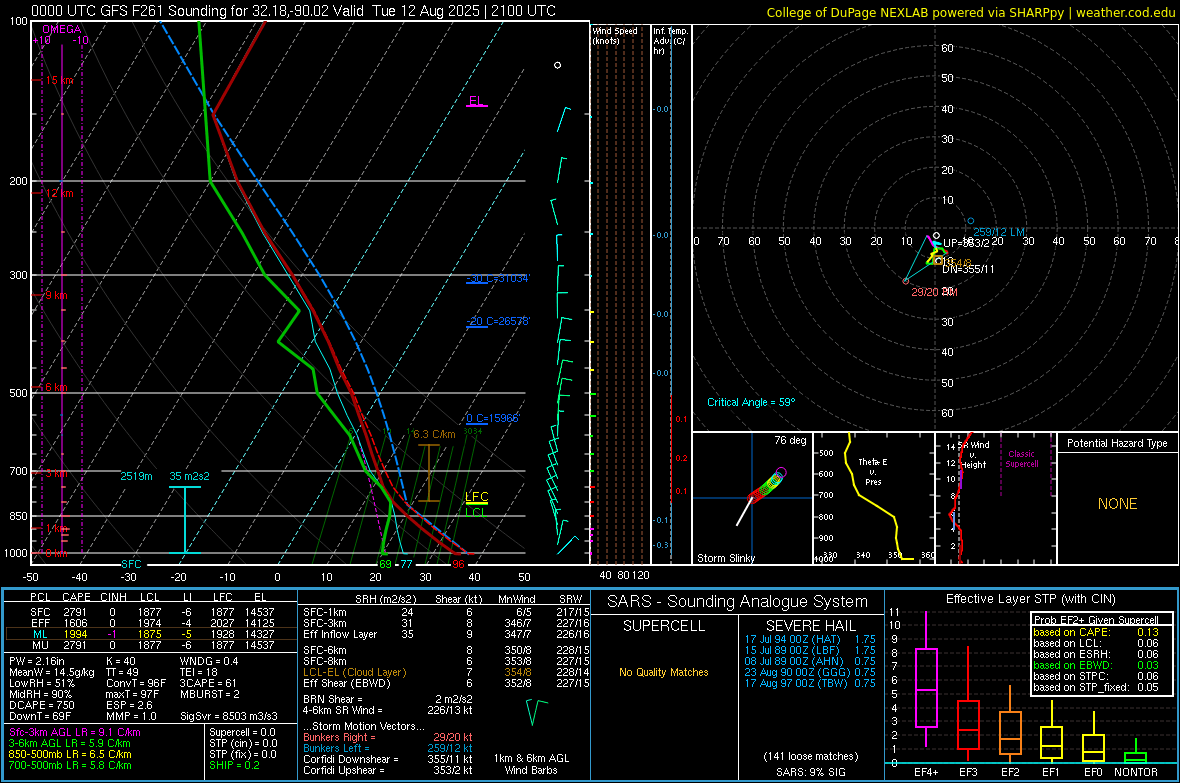Click the Critical Angle = 59° text
The image size is (1180, 783).
click(x=751, y=402)
